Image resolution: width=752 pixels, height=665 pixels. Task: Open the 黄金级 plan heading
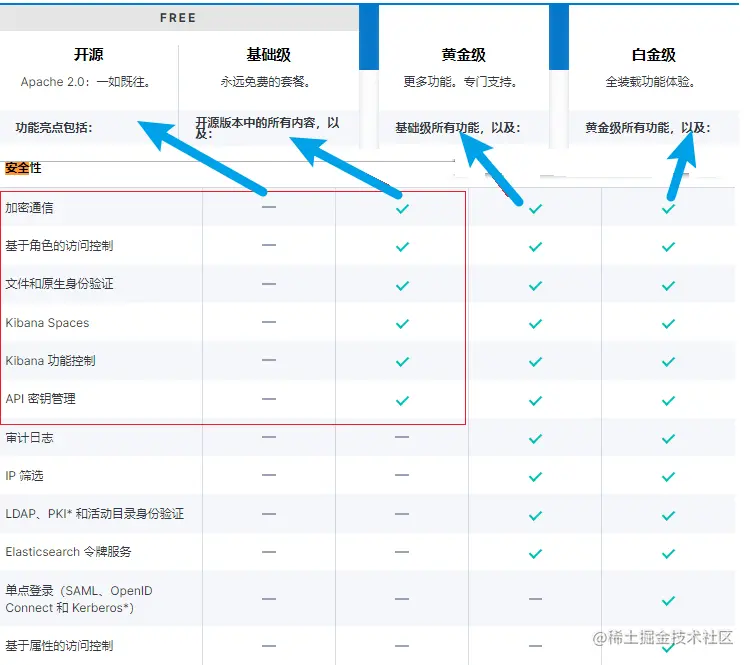point(463,55)
